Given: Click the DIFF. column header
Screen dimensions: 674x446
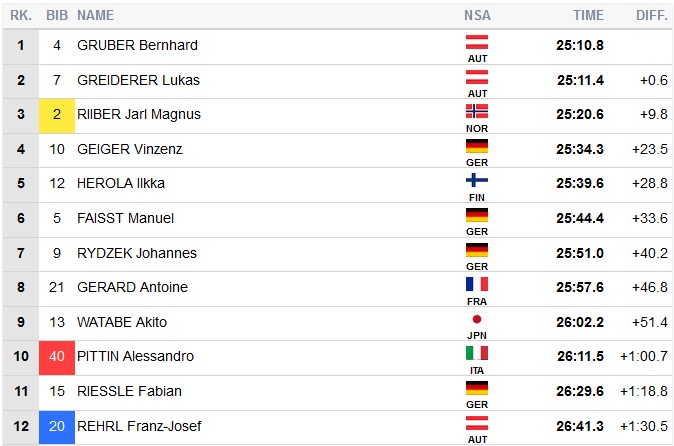Looking at the screenshot, I should tap(652, 15).
